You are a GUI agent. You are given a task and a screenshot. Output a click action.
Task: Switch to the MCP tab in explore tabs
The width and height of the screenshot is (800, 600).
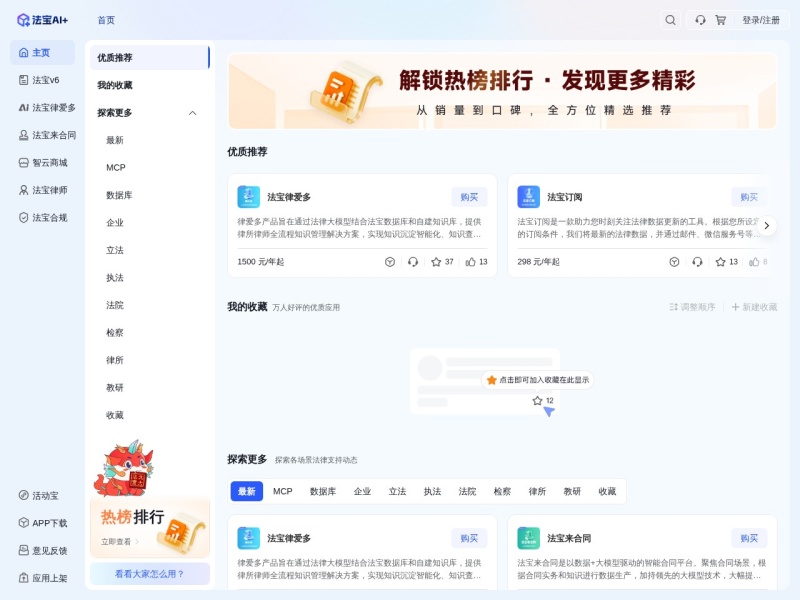click(x=283, y=491)
